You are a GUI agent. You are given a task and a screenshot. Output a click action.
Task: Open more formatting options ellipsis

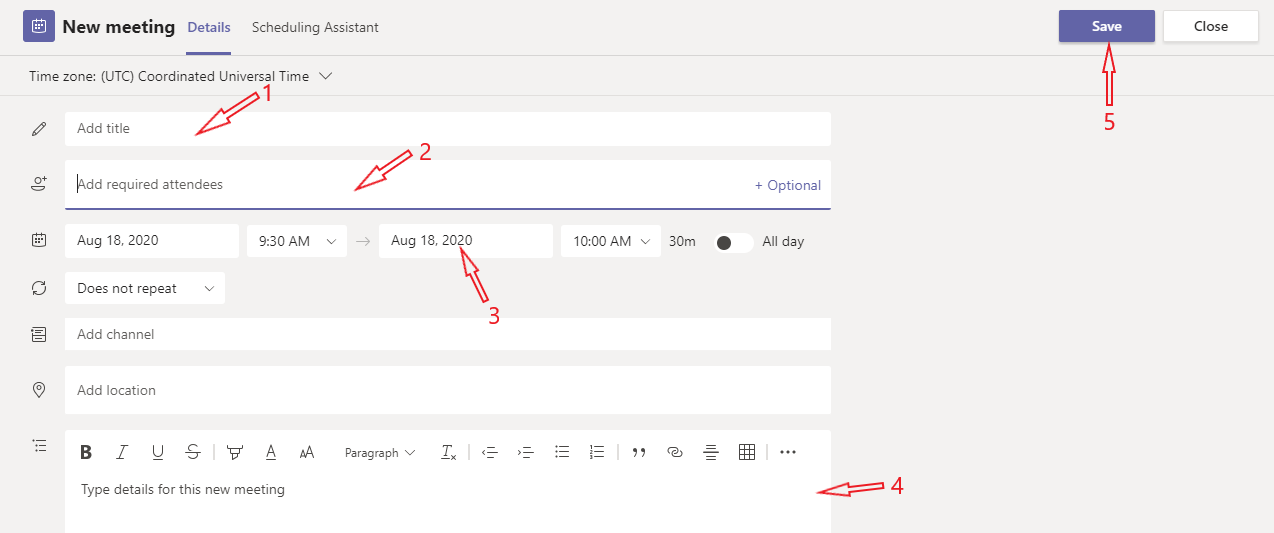788,452
